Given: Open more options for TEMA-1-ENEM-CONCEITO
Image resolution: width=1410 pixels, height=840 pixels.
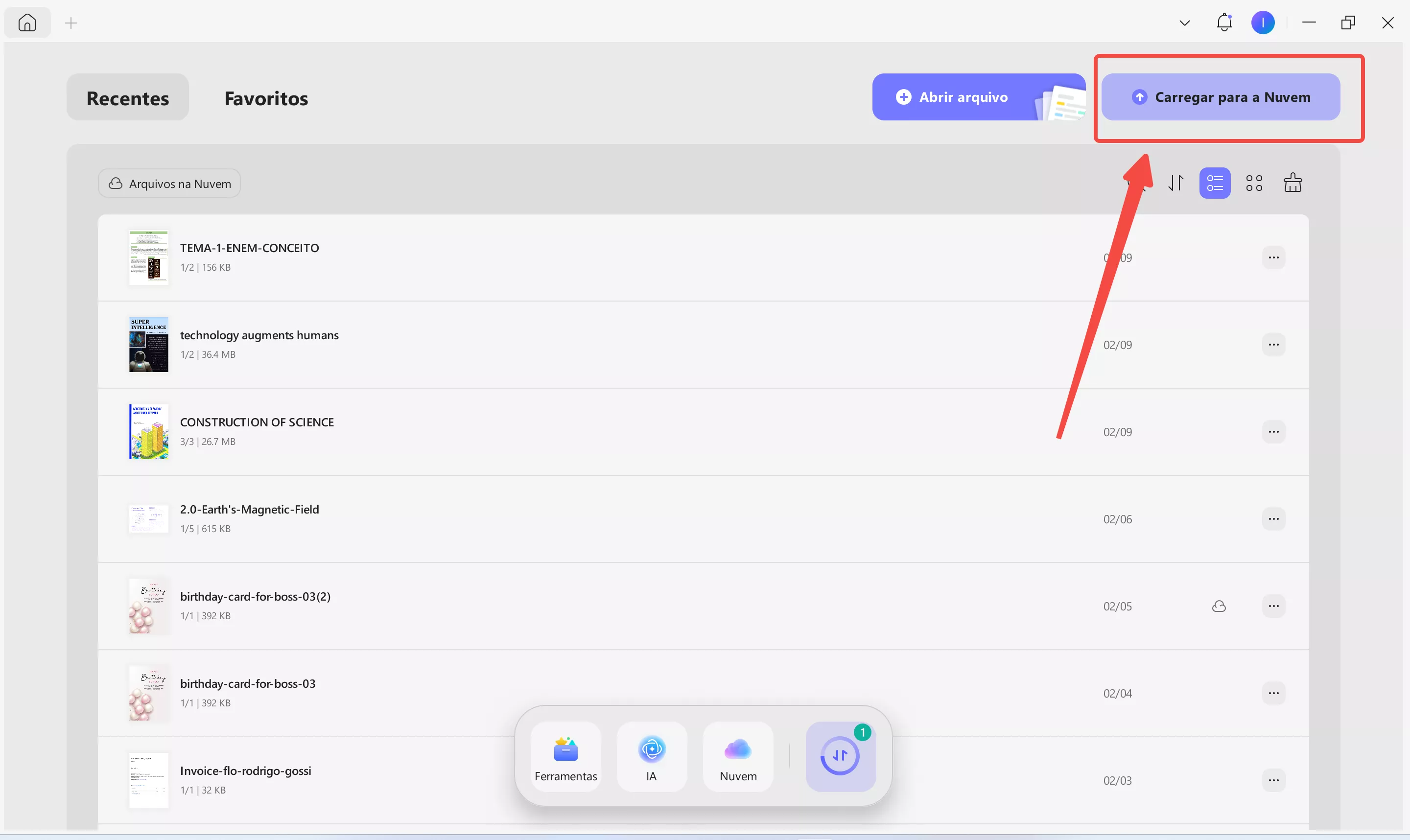Looking at the screenshot, I should click(x=1273, y=257).
